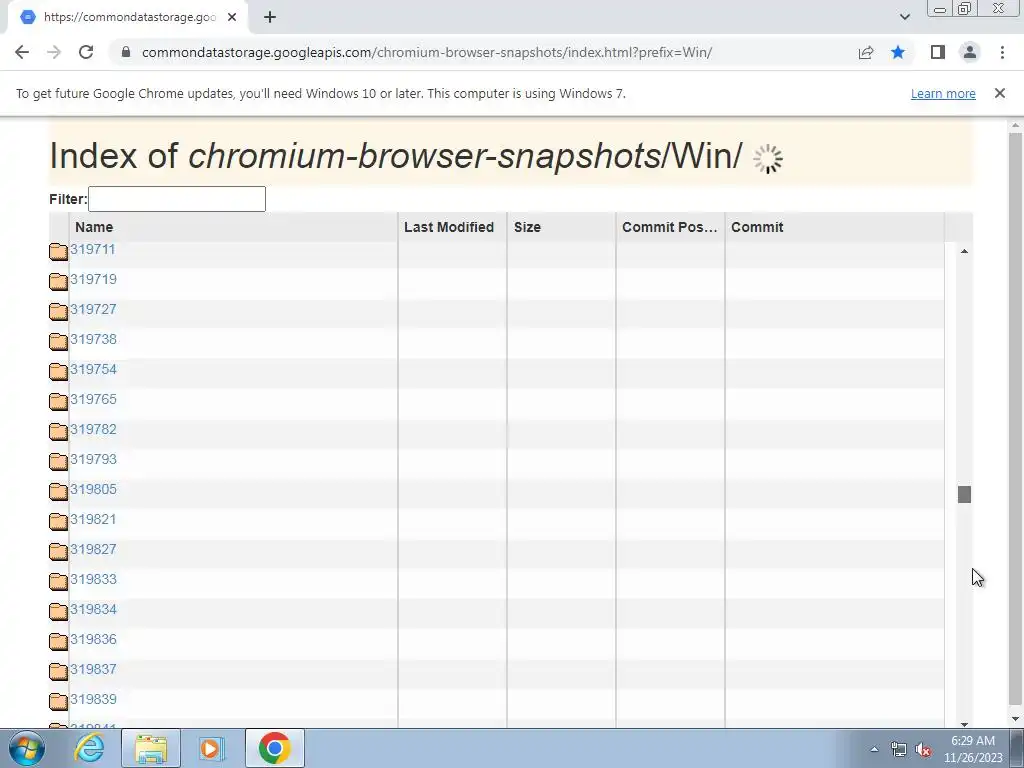Open Chrome's three-dot menu
This screenshot has width=1024, height=768.
click(1002, 52)
